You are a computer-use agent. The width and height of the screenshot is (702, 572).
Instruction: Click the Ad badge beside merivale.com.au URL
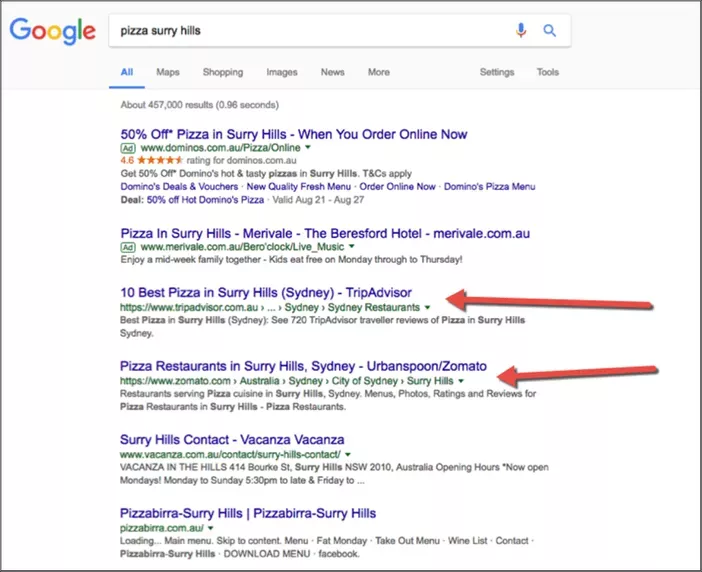(x=127, y=246)
